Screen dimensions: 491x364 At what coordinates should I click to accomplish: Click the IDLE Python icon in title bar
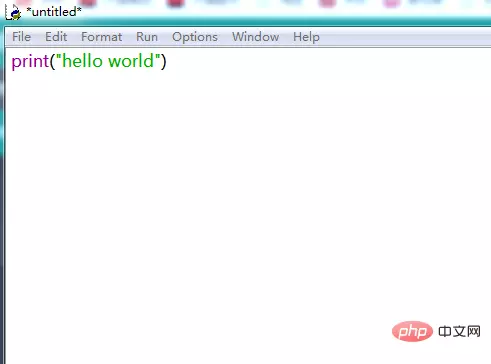tap(13, 12)
